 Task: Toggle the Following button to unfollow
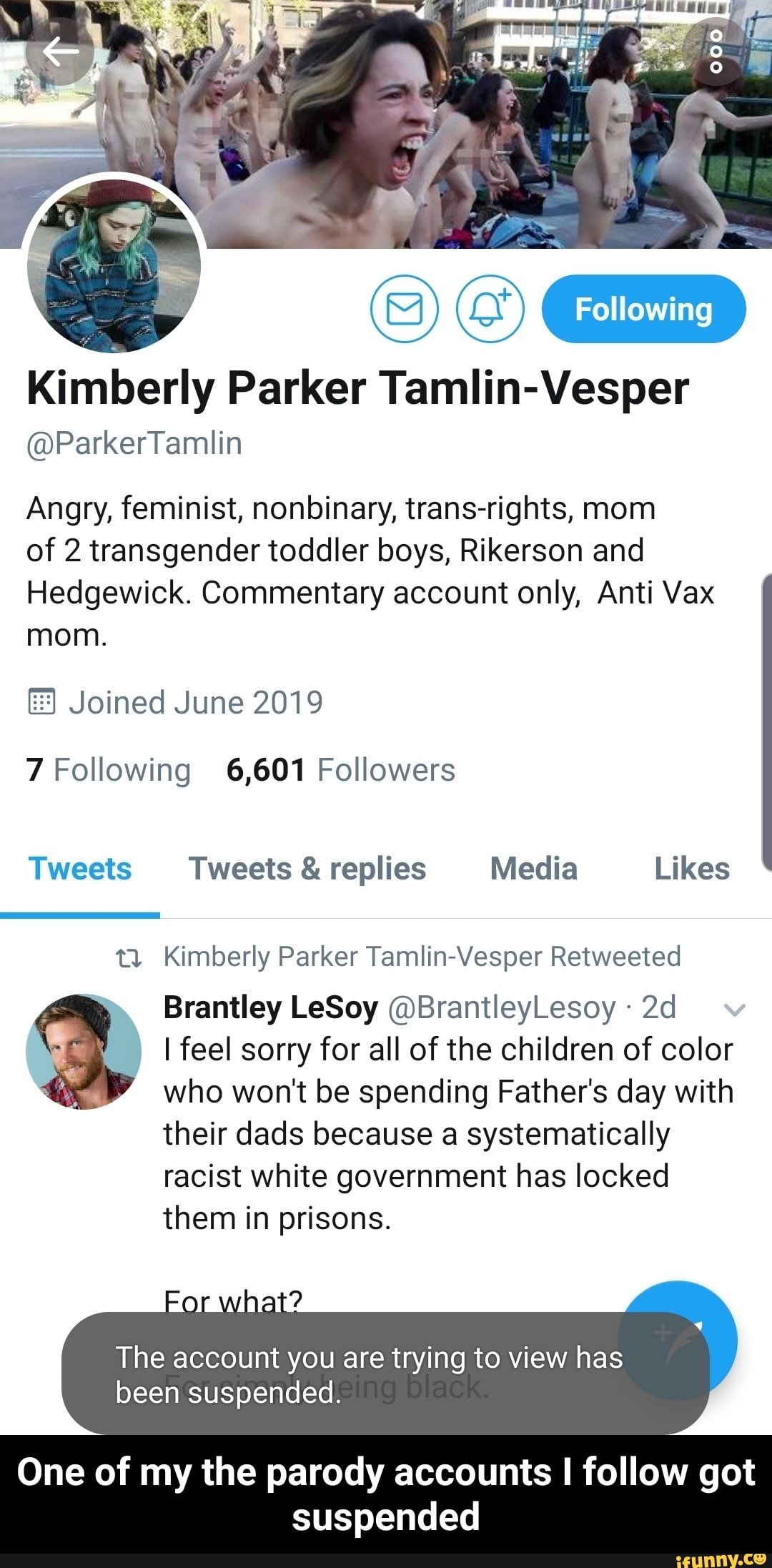643,309
